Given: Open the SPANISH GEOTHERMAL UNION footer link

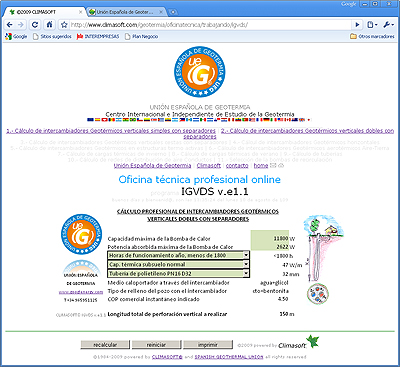Looking at the screenshot, I should click(x=229, y=357).
